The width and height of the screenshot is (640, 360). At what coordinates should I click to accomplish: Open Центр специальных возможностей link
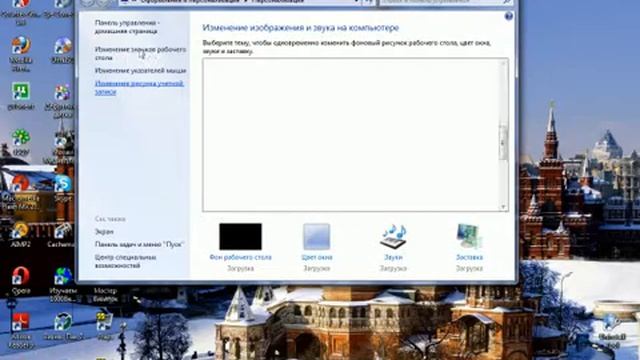click(125, 261)
